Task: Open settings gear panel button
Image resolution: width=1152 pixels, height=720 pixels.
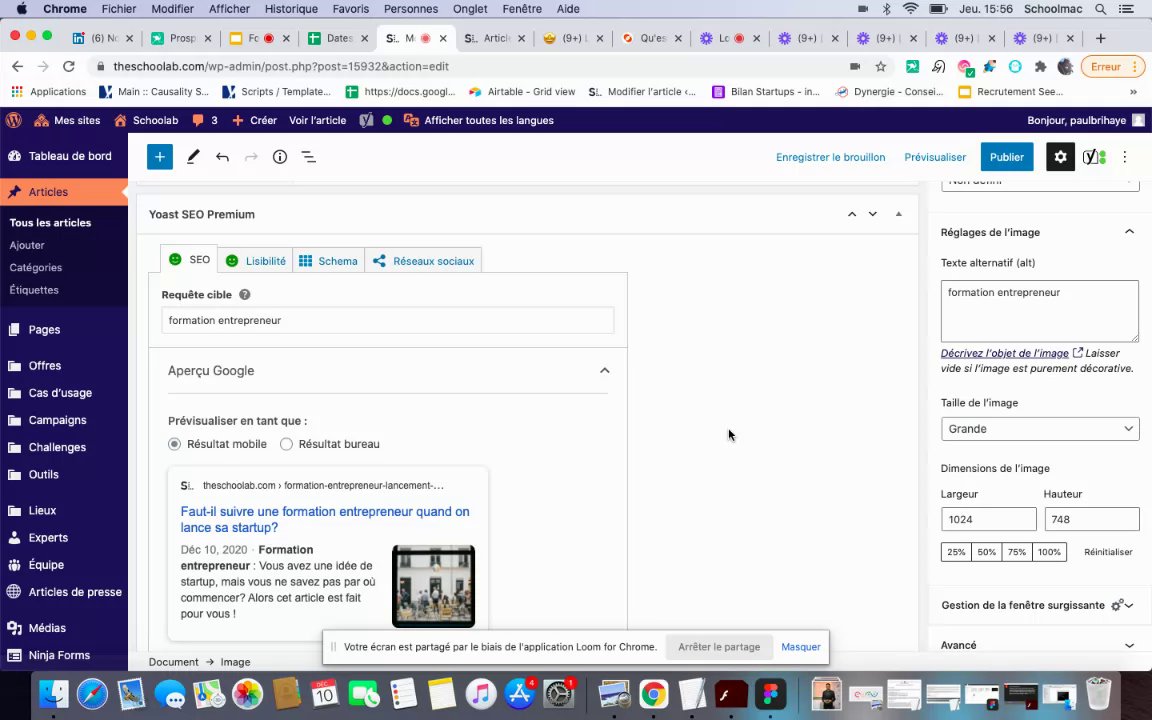Action: [x=1060, y=157]
